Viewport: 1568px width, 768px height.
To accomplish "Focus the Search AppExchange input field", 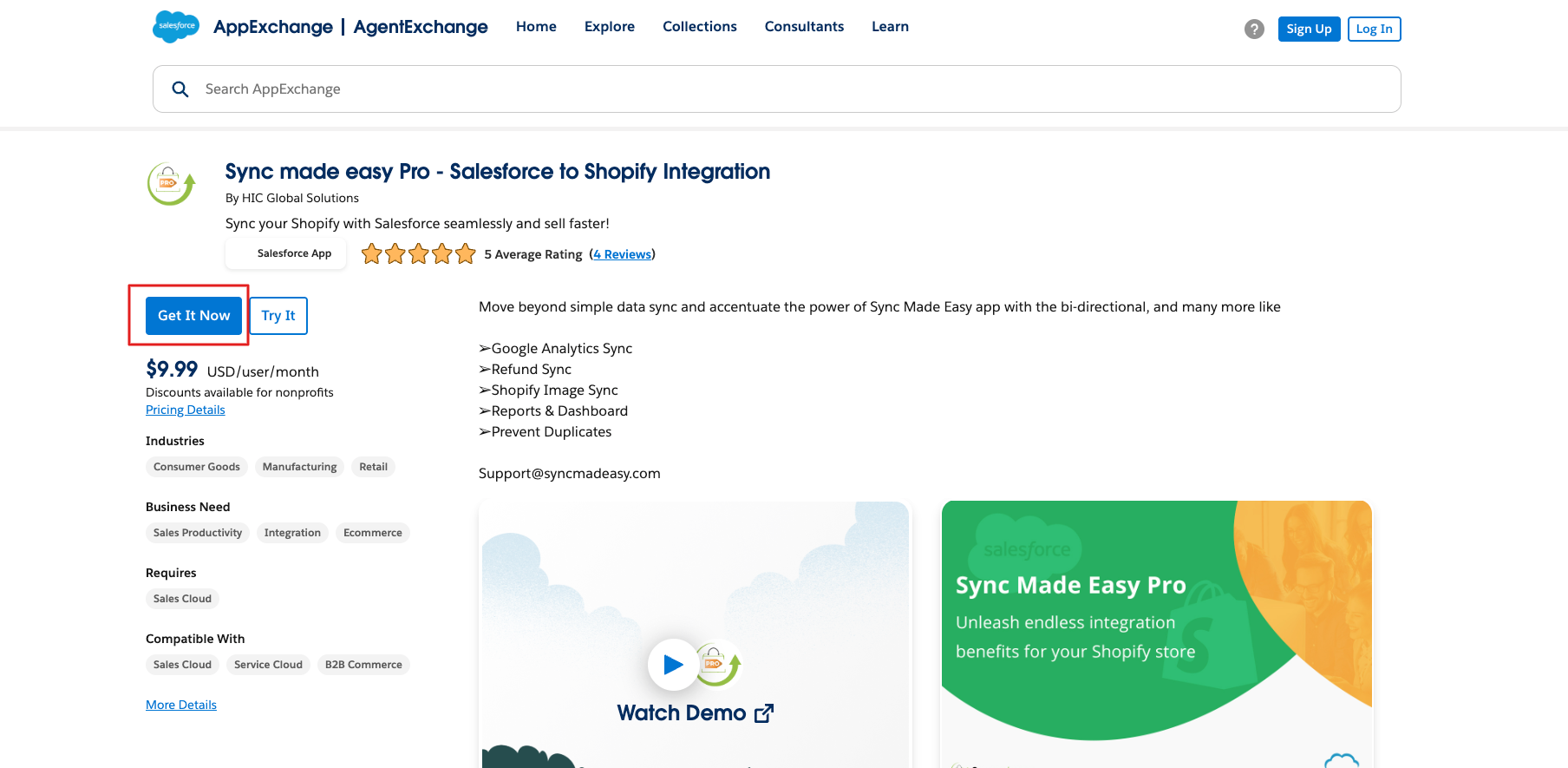I will pyautogui.click(x=781, y=89).
